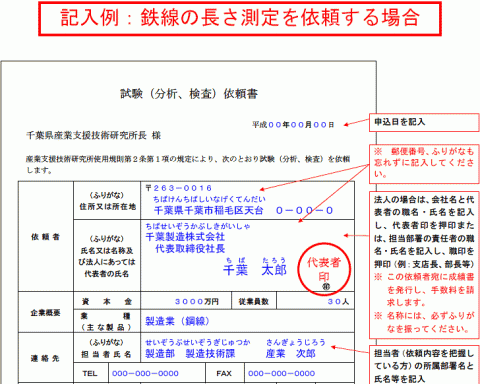
Task: Click the paragraph starting 産業支援技術研究所使用規則第2条
Action: point(188,164)
